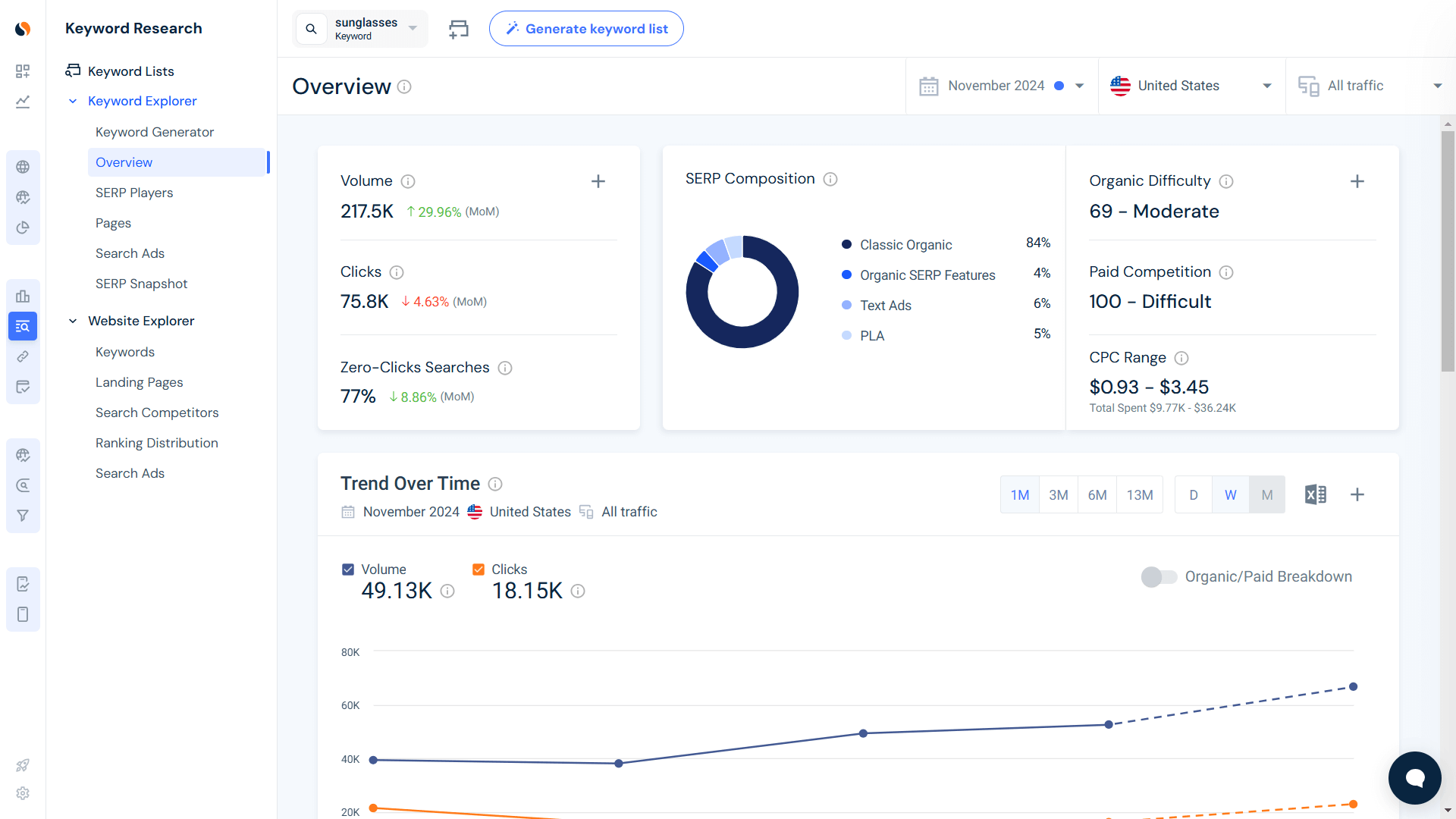
Task: Click the pin icon beside keyword search
Action: coord(458,28)
